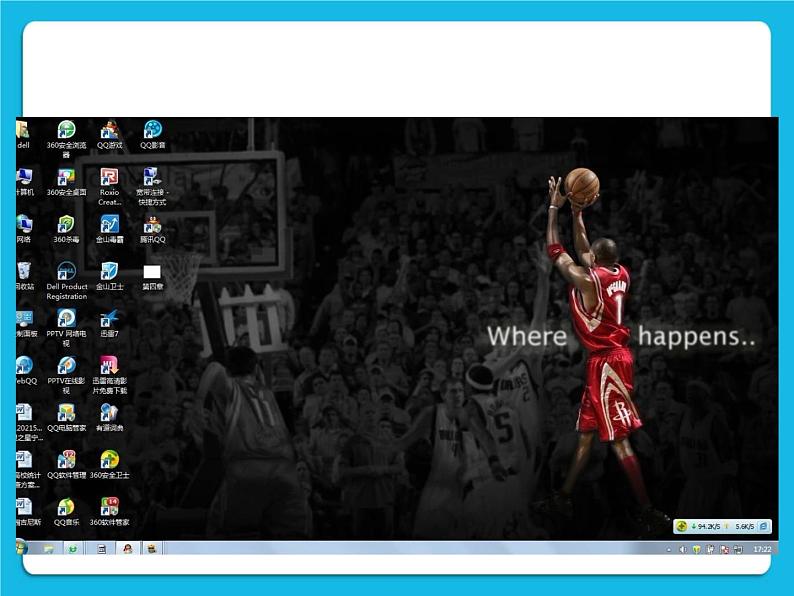
Task: Open the 360杀毒 antivirus icon
Action: tap(66, 225)
